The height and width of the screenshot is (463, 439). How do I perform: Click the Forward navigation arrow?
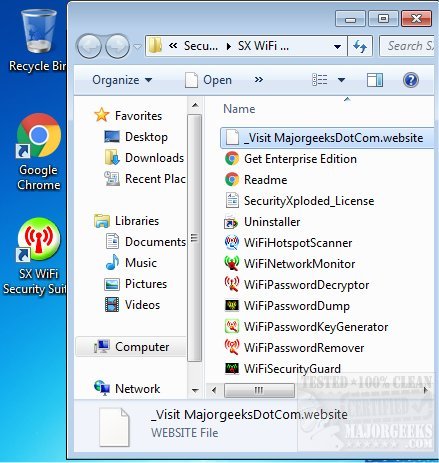[117, 46]
